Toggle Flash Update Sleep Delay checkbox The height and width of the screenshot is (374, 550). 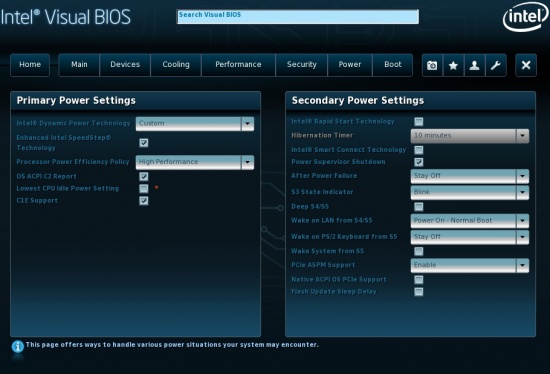click(x=418, y=292)
